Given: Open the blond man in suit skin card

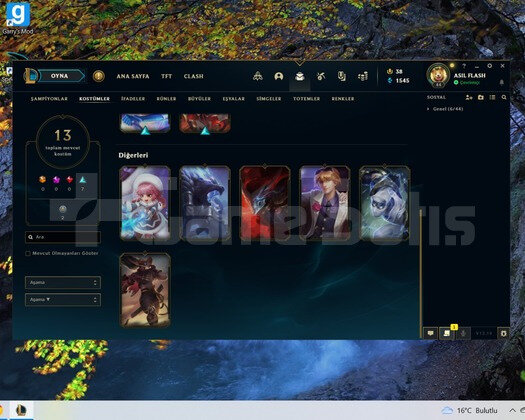Looking at the screenshot, I should (x=325, y=203).
